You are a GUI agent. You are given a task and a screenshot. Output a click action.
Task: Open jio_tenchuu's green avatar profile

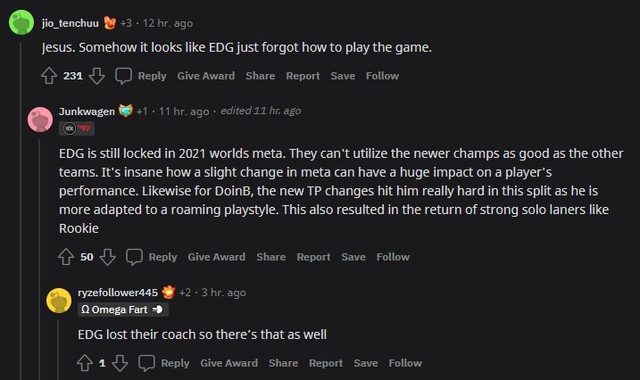pyautogui.click(x=21, y=22)
